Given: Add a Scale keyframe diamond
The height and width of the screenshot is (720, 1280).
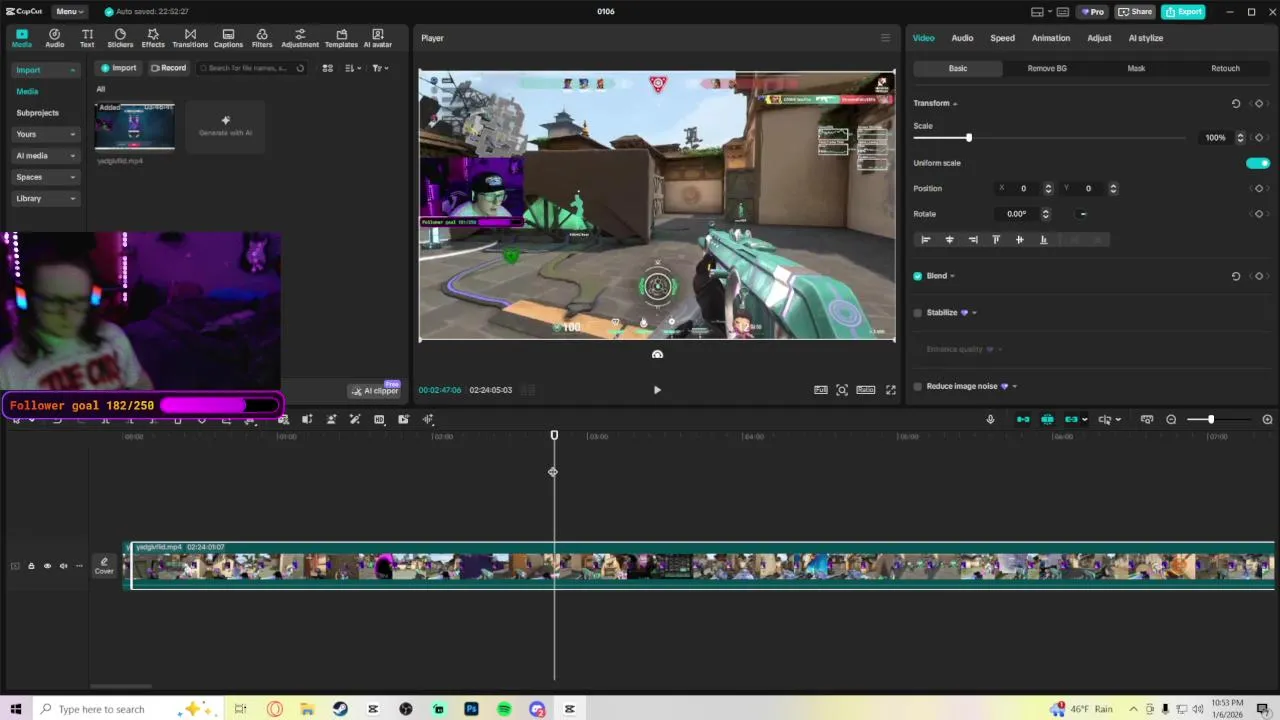Looking at the screenshot, I should point(1259,138).
